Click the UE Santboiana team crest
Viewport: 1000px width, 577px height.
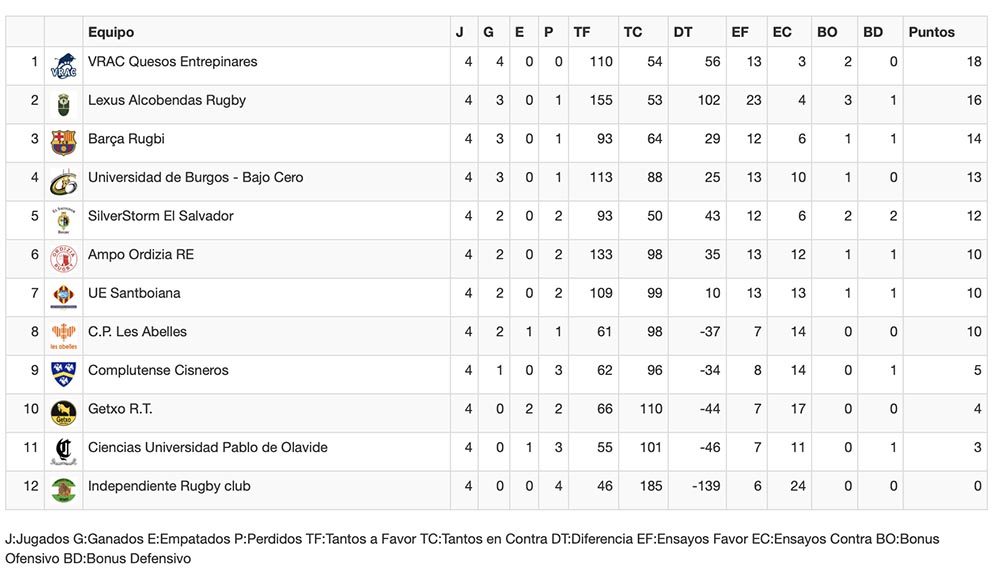click(x=63, y=298)
